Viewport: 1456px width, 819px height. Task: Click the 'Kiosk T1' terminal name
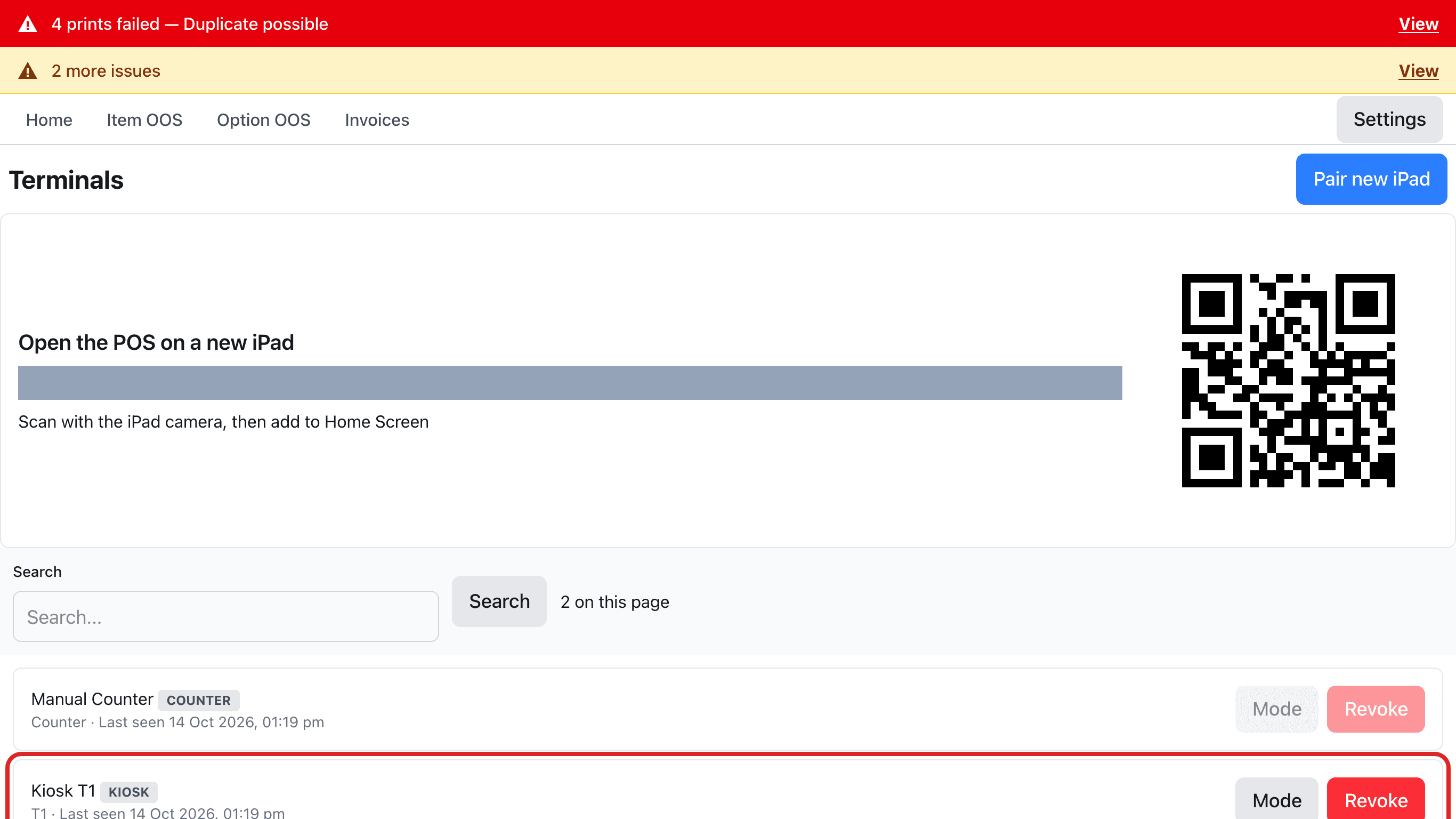[x=63, y=791]
